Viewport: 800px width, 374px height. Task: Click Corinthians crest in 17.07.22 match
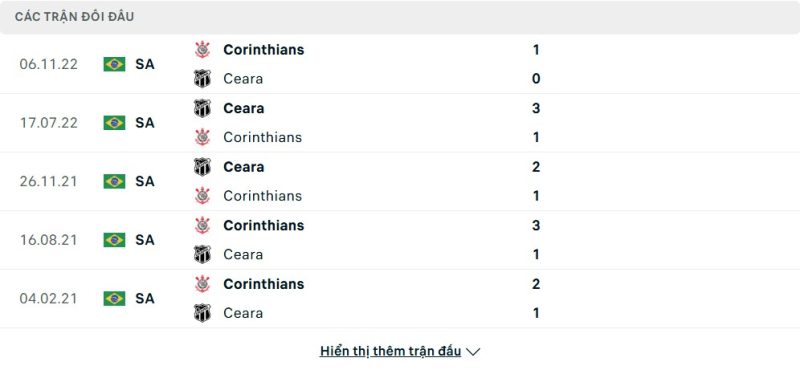203,137
